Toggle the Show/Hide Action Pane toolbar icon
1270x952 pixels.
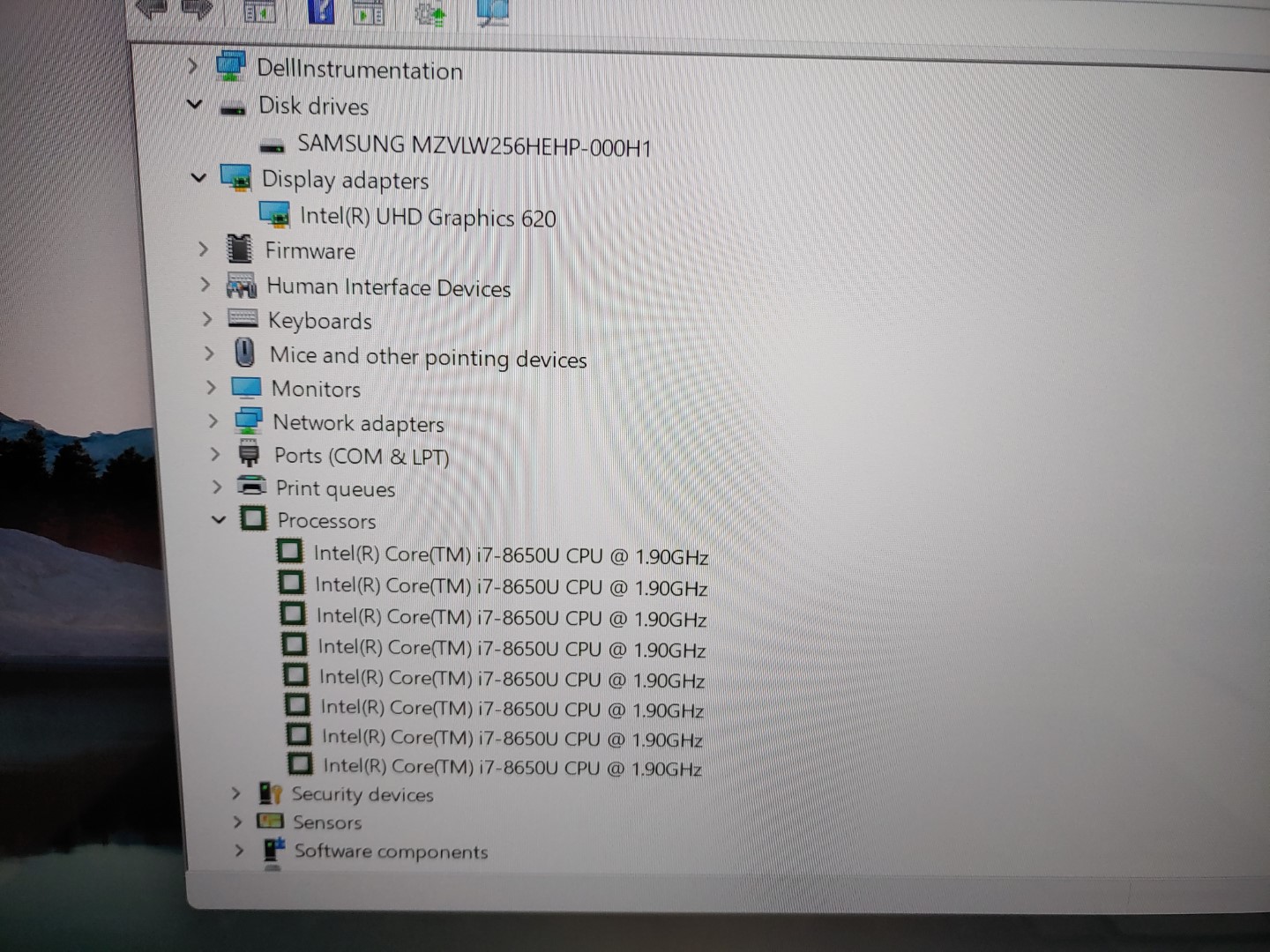coord(369,12)
